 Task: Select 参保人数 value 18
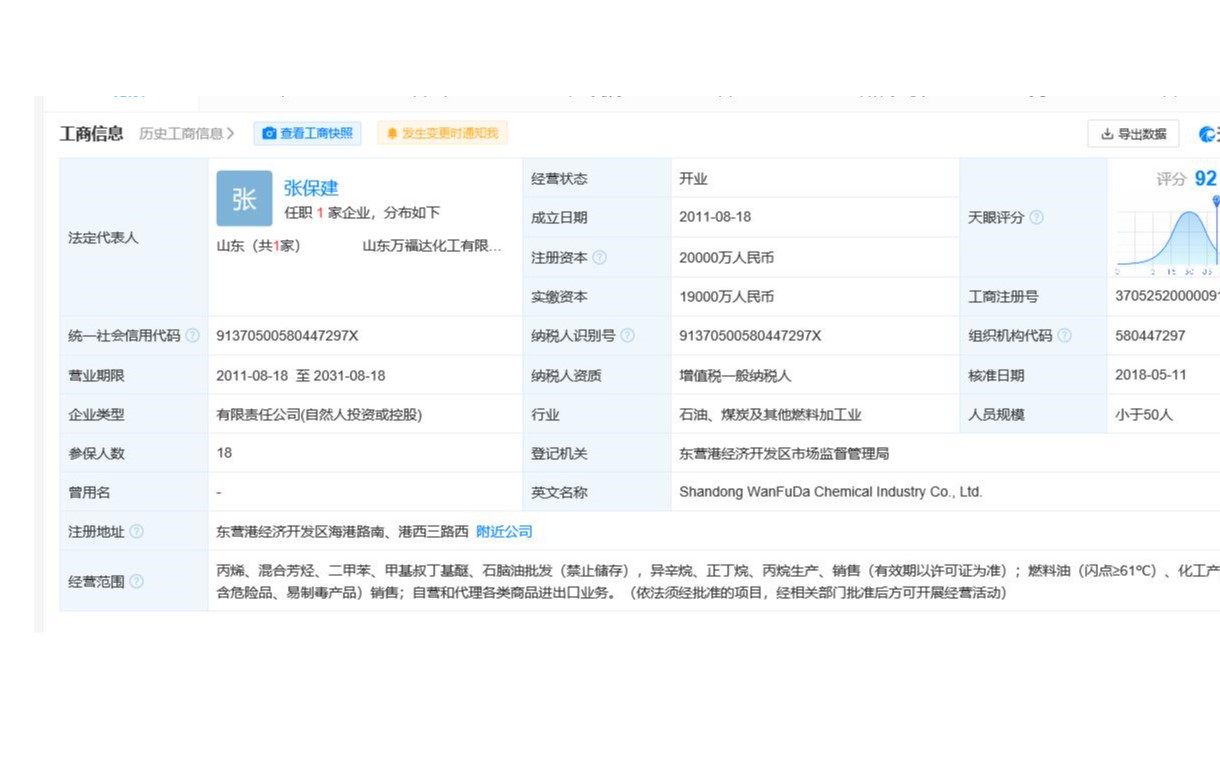click(224, 453)
